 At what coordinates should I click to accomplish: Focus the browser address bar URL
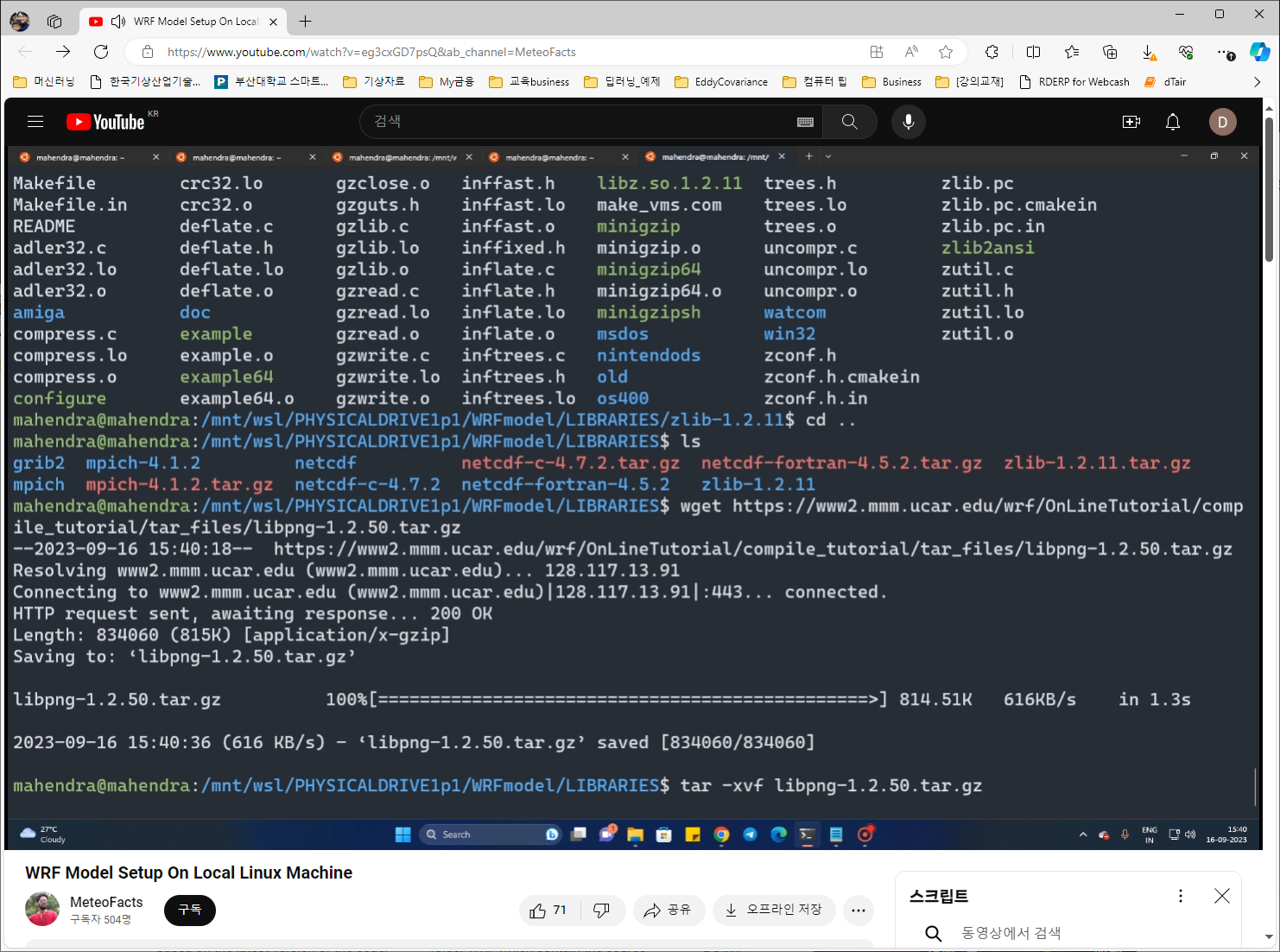click(371, 53)
